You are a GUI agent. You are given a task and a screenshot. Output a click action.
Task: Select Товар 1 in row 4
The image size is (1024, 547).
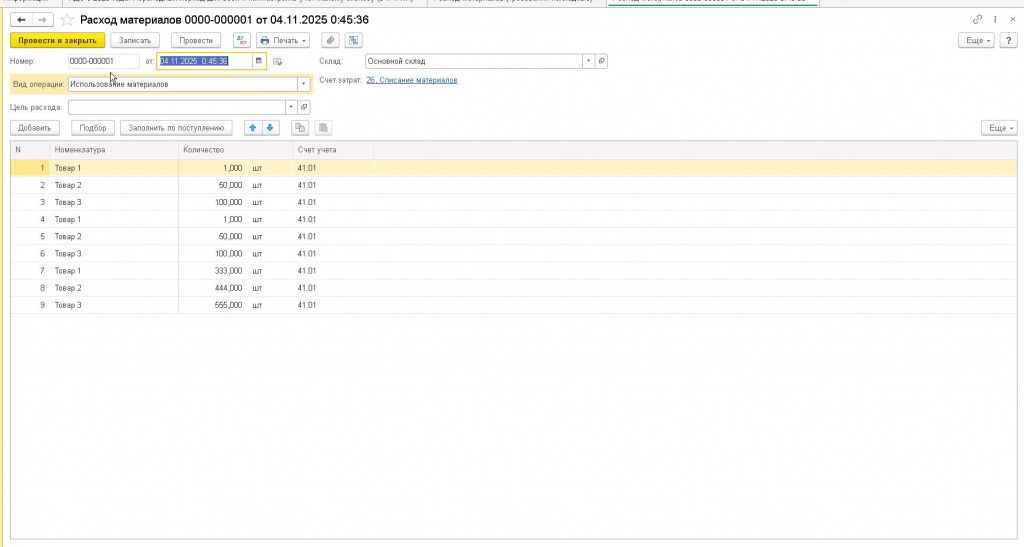[x=68, y=219]
